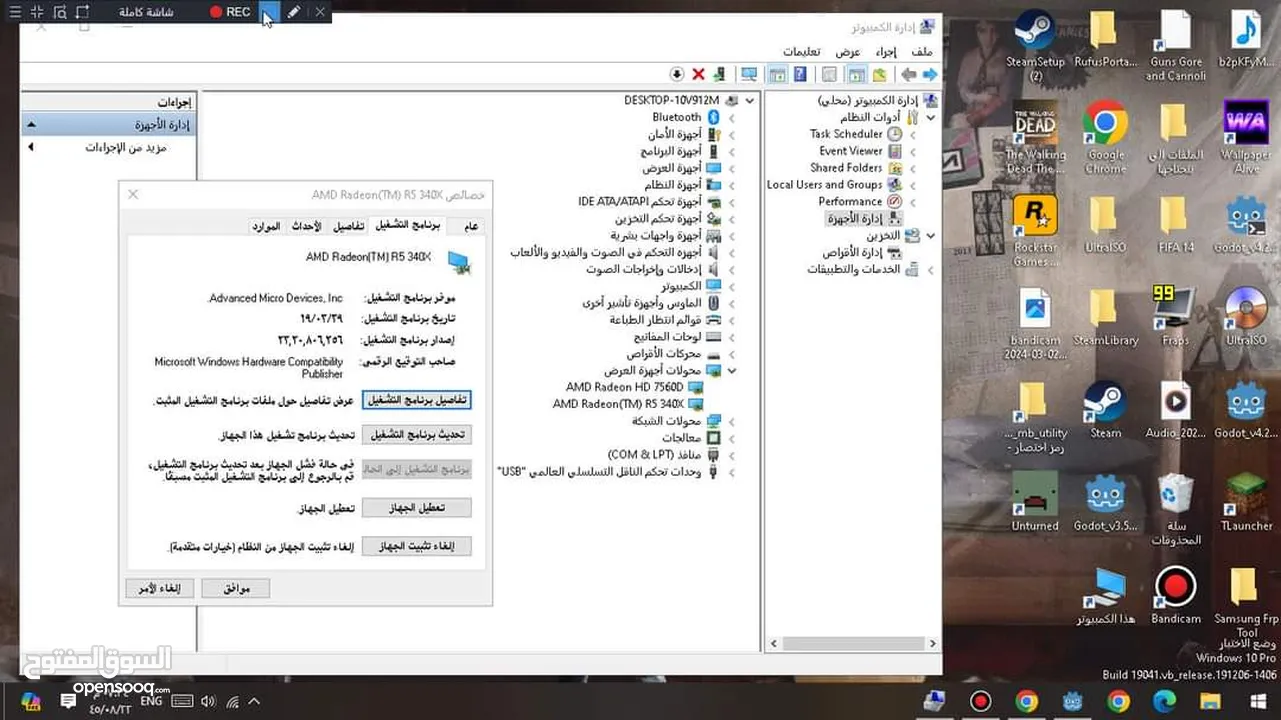This screenshot has width=1281, height=720.
Task: Open the سلة المحذوفات recycle bin icon
Action: 1175,509
